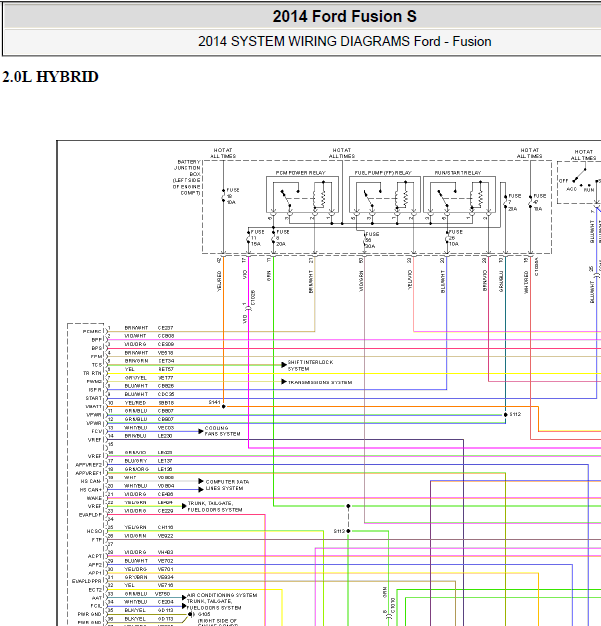Click the 'RUN/START RELAY' label

(x=458, y=173)
